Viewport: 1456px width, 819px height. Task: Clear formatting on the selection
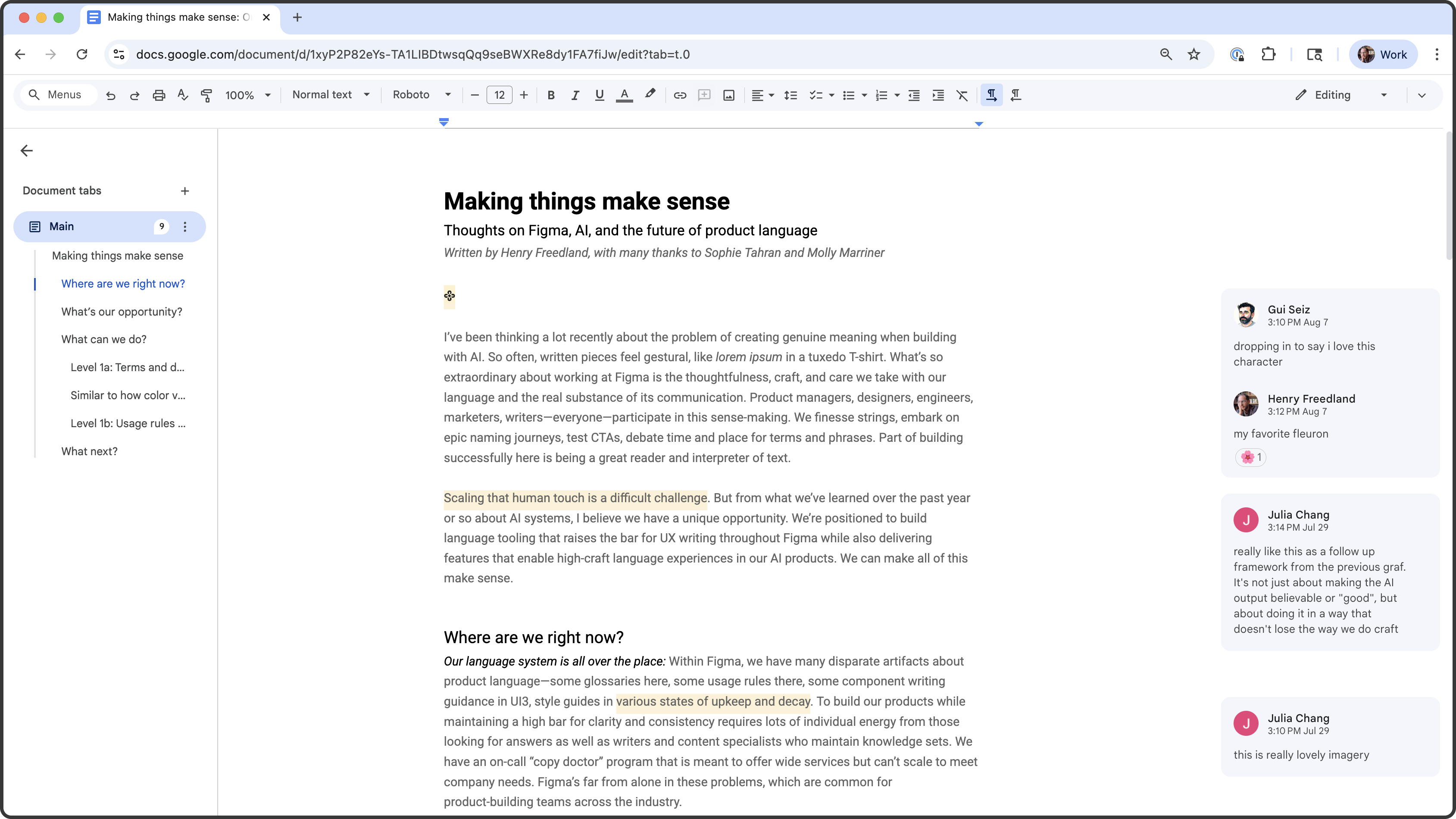(962, 95)
